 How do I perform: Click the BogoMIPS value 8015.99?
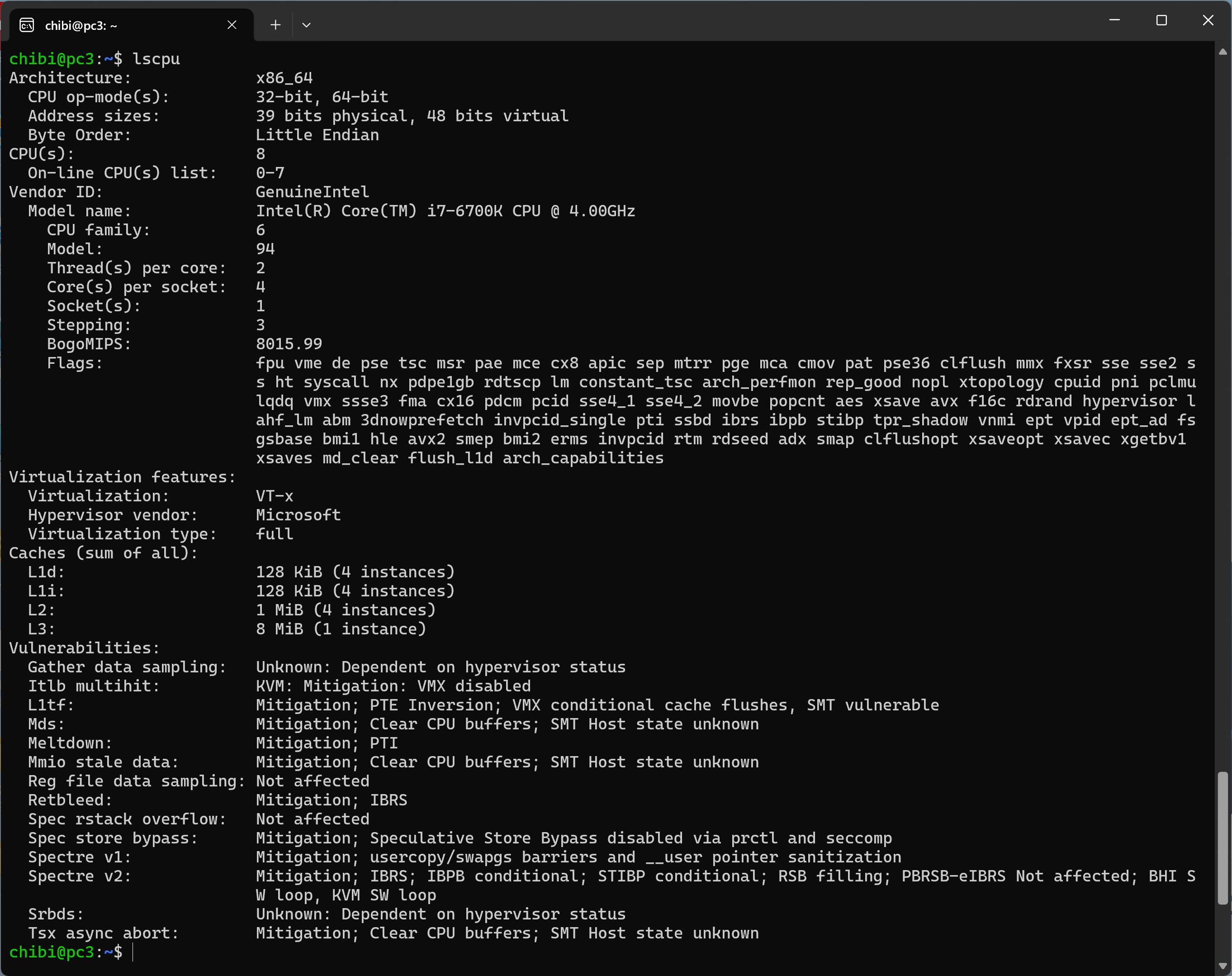tap(289, 344)
